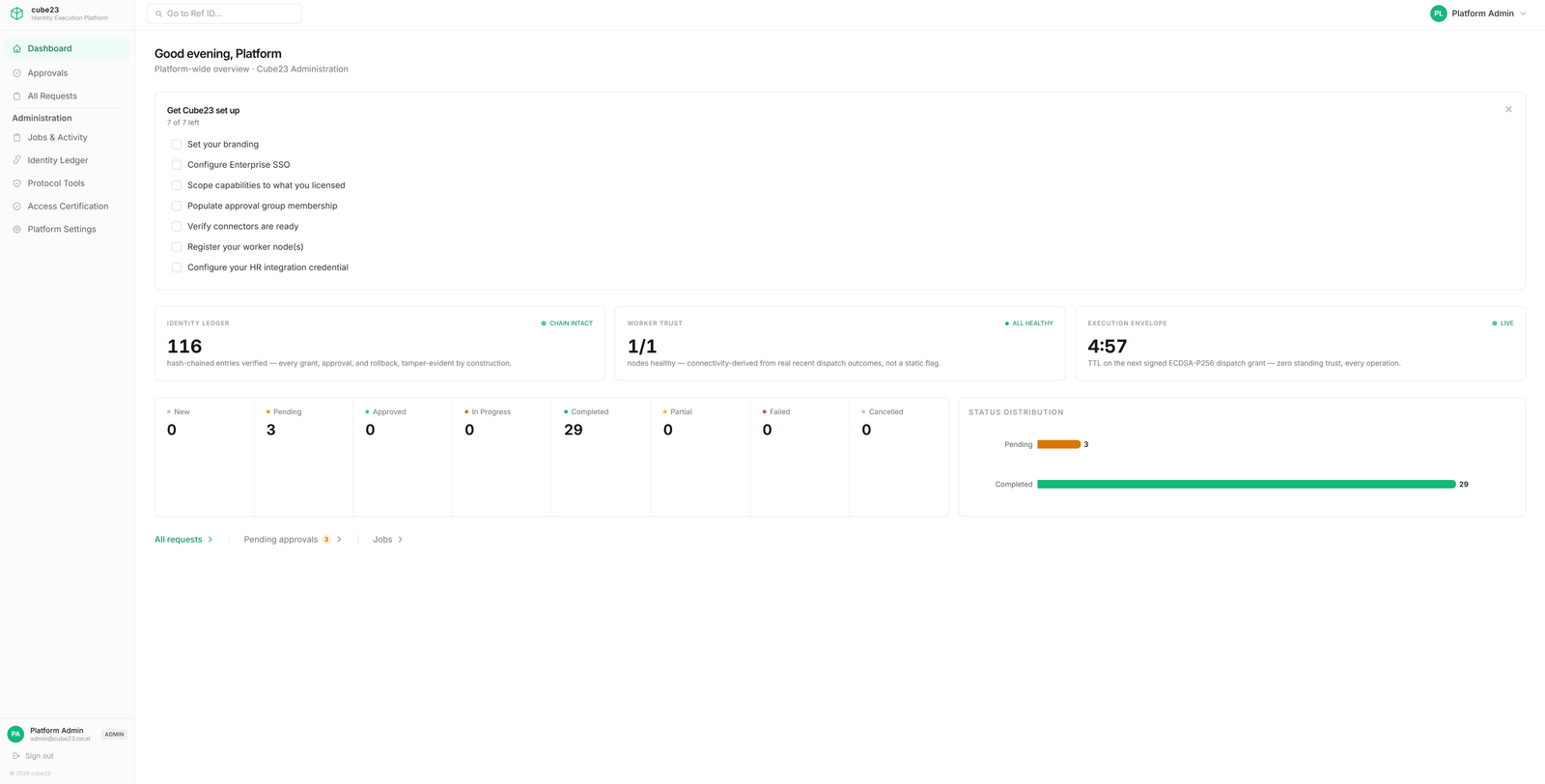
Task: Click the ALL HEALTHY status label
Action: point(1029,323)
